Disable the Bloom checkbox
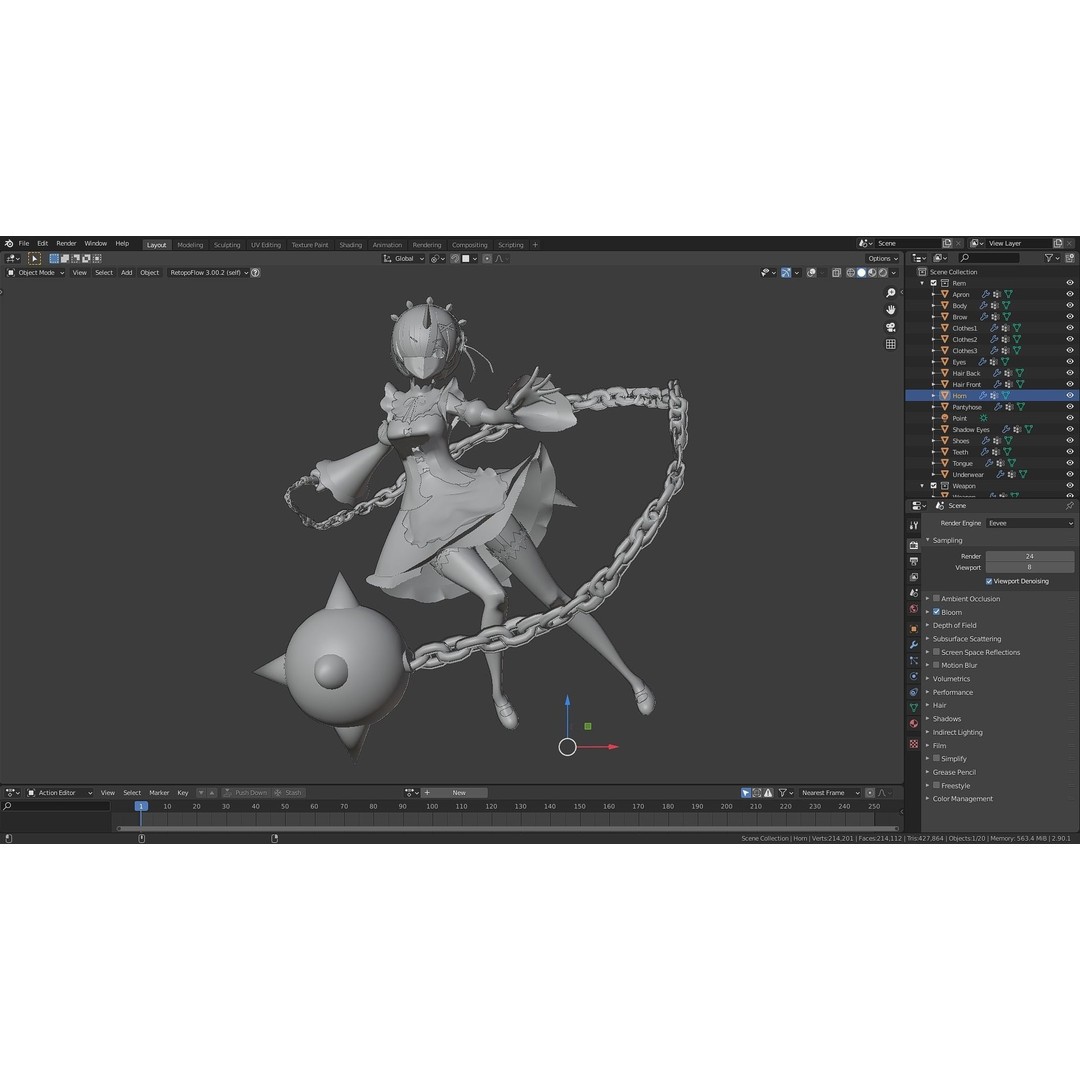1080x1080 pixels. (x=936, y=612)
